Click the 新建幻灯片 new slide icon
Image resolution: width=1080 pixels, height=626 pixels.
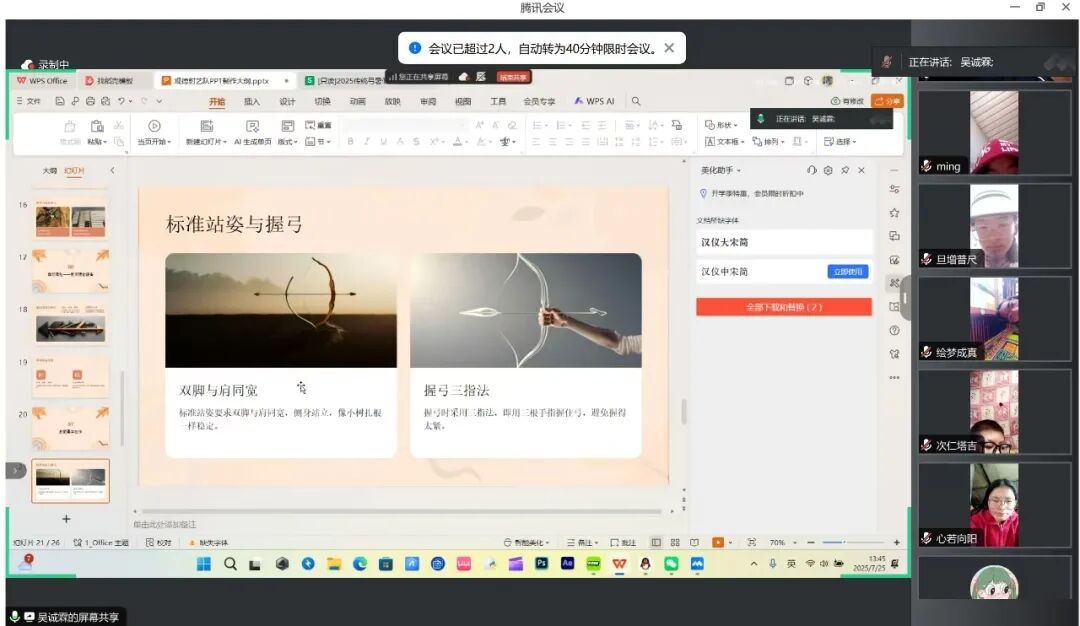[207, 126]
